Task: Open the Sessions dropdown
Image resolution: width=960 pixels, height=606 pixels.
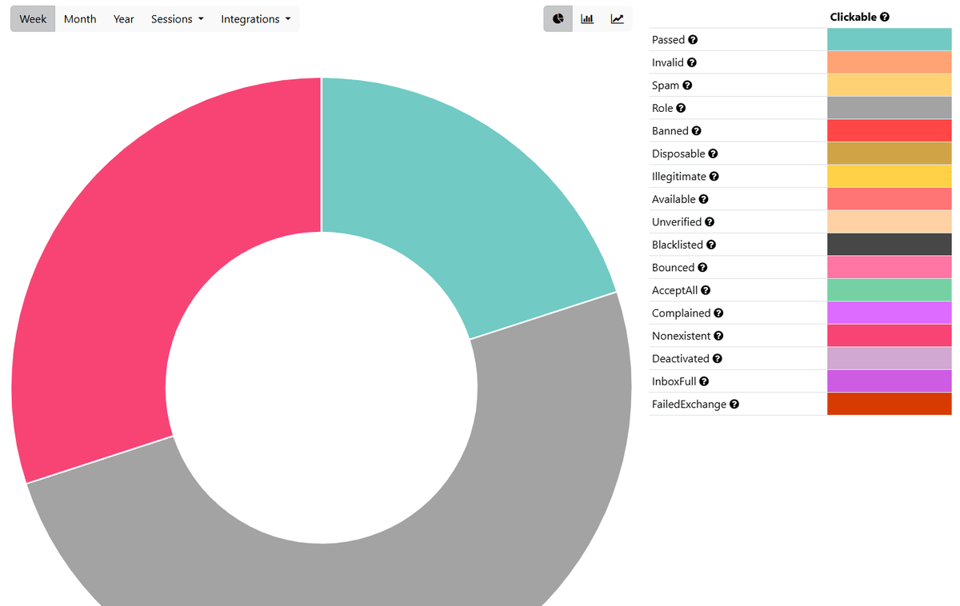Action: pos(177,19)
